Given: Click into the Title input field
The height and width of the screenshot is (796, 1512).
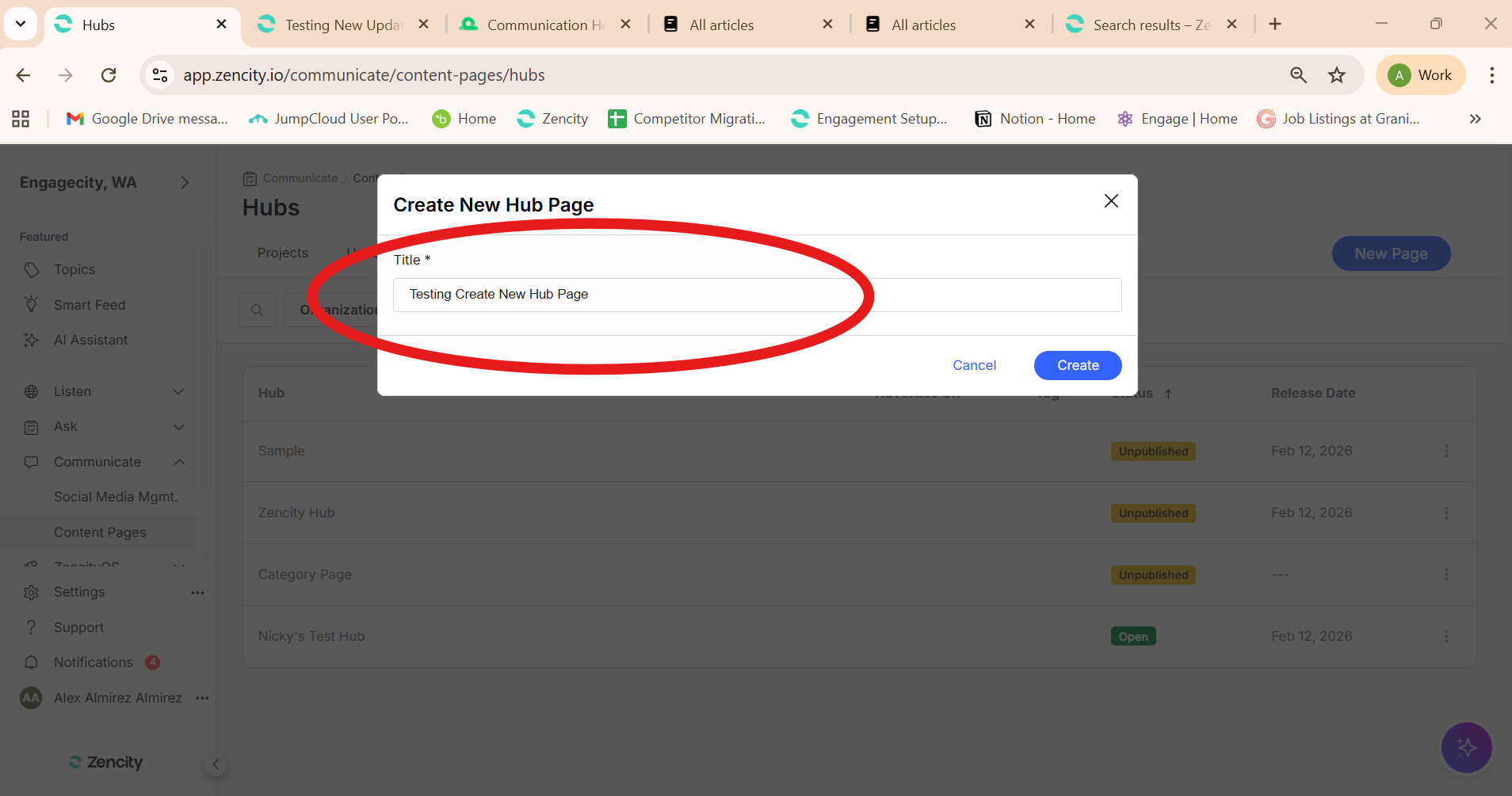Looking at the screenshot, I should pos(757,295).
